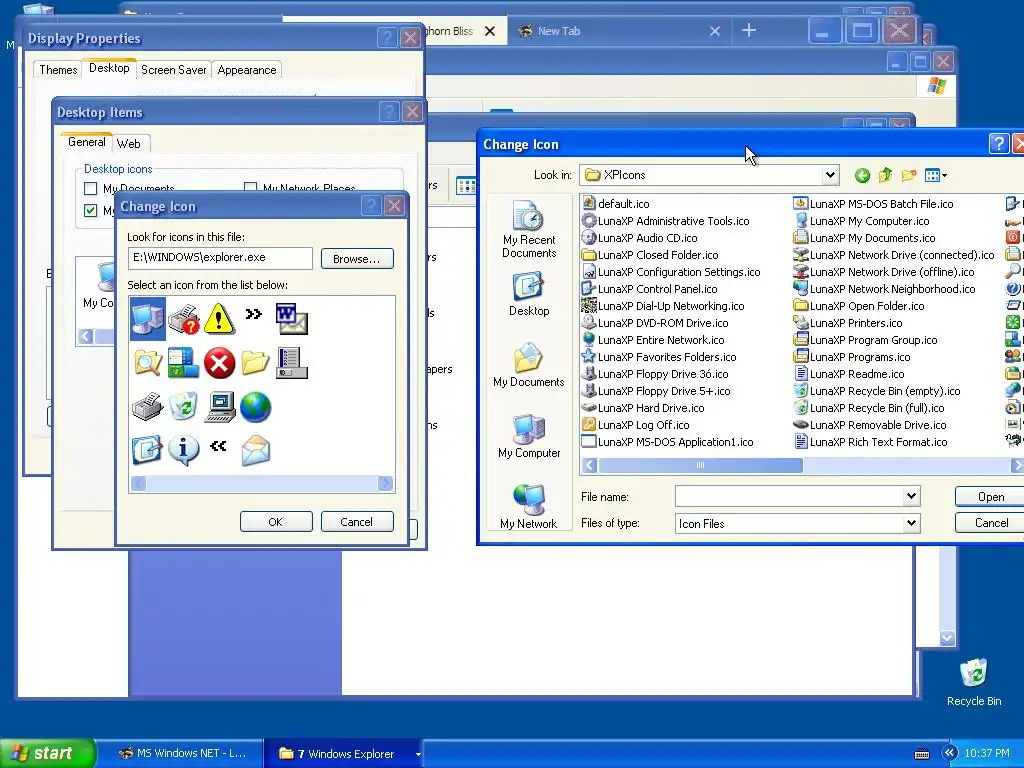Select LunaXP Control Panel.ico file

click(650, 289)
